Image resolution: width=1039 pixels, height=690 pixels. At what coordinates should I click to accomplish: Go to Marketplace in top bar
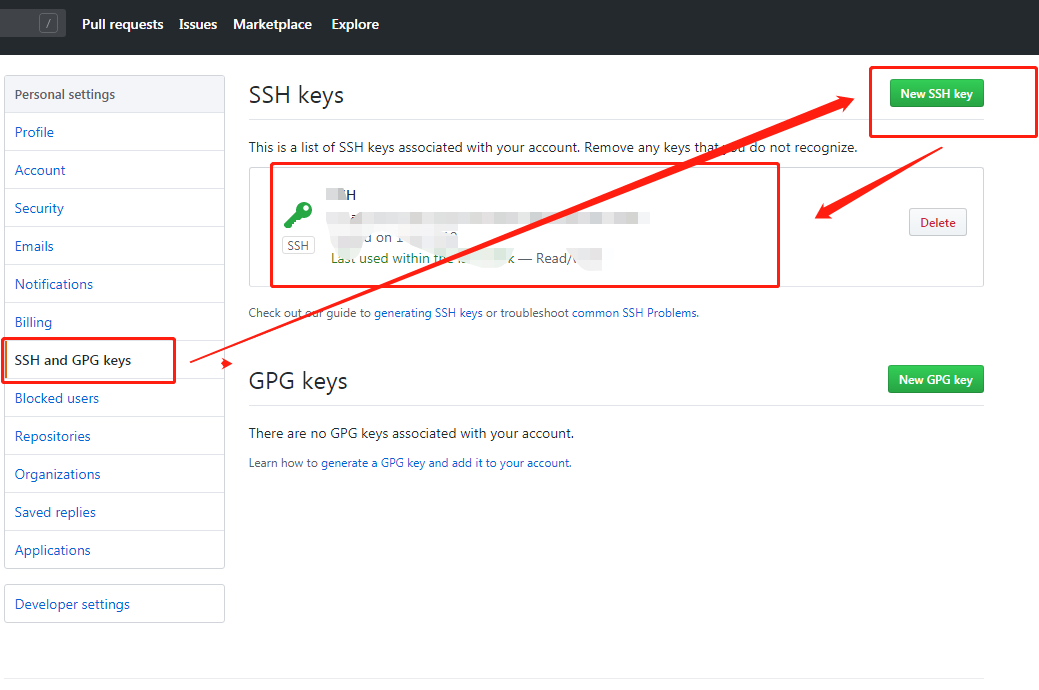pos(272,25)
